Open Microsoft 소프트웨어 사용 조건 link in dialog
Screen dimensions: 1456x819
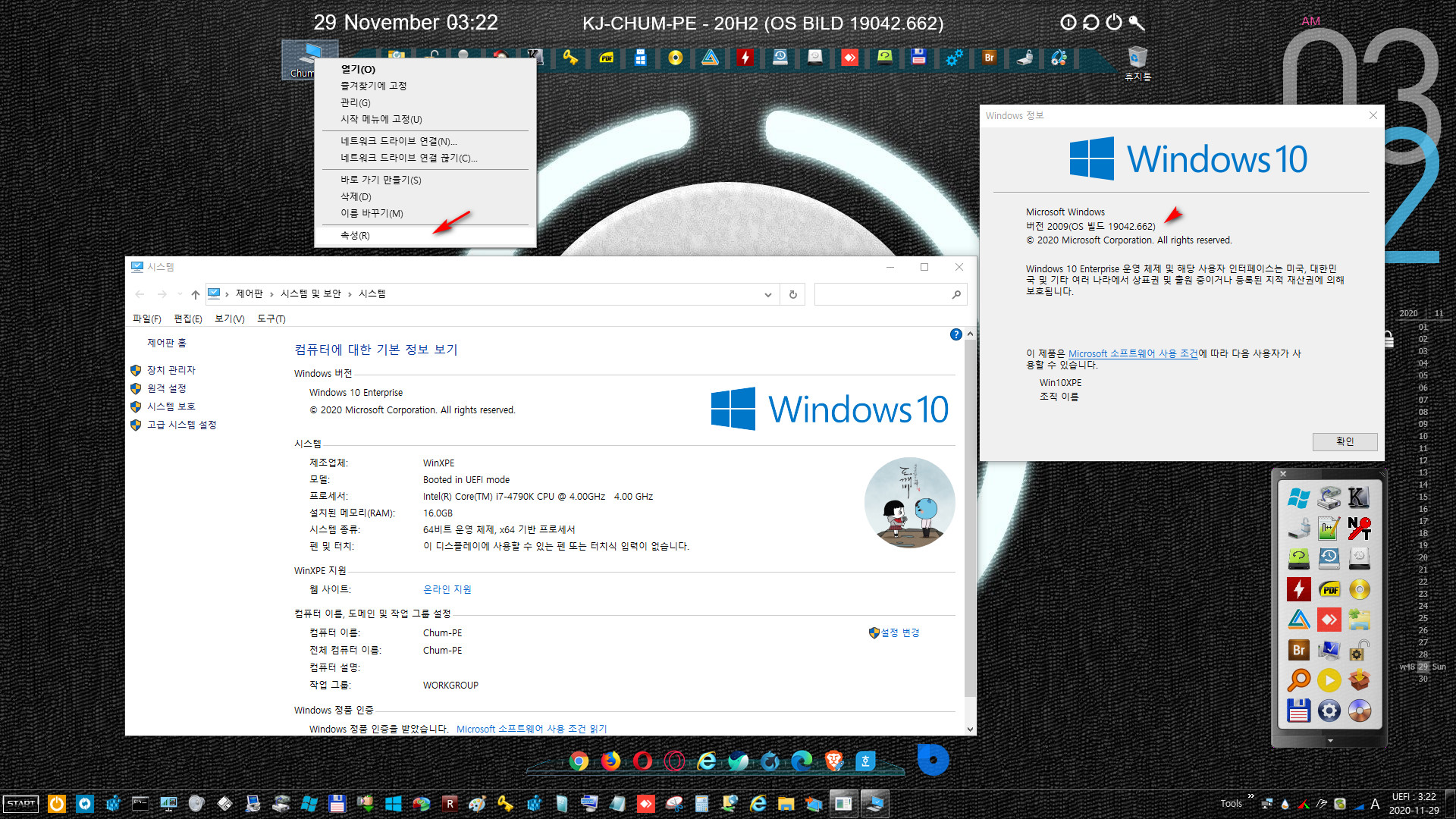[x=1133, y=353]
